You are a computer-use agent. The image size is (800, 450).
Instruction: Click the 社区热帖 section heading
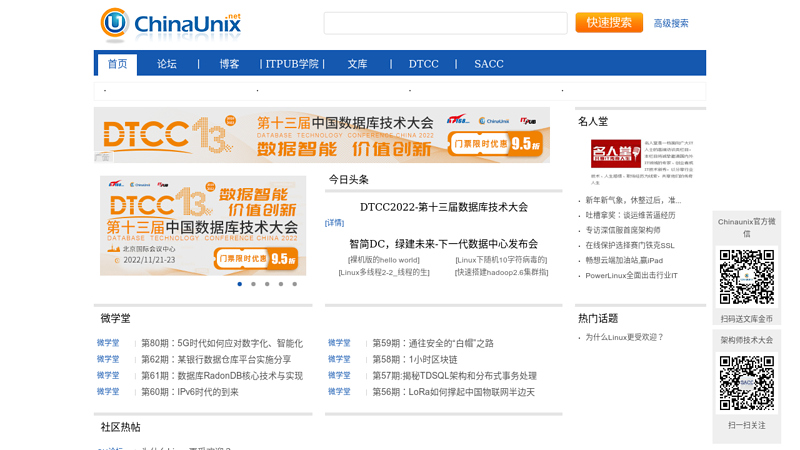click(120, 428)
